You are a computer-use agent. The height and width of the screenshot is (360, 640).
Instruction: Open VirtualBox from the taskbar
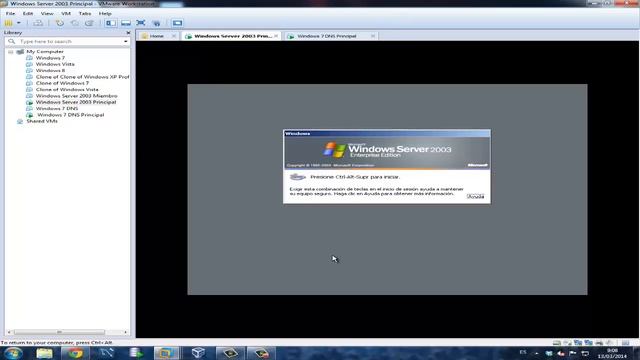tap(198, 353)
